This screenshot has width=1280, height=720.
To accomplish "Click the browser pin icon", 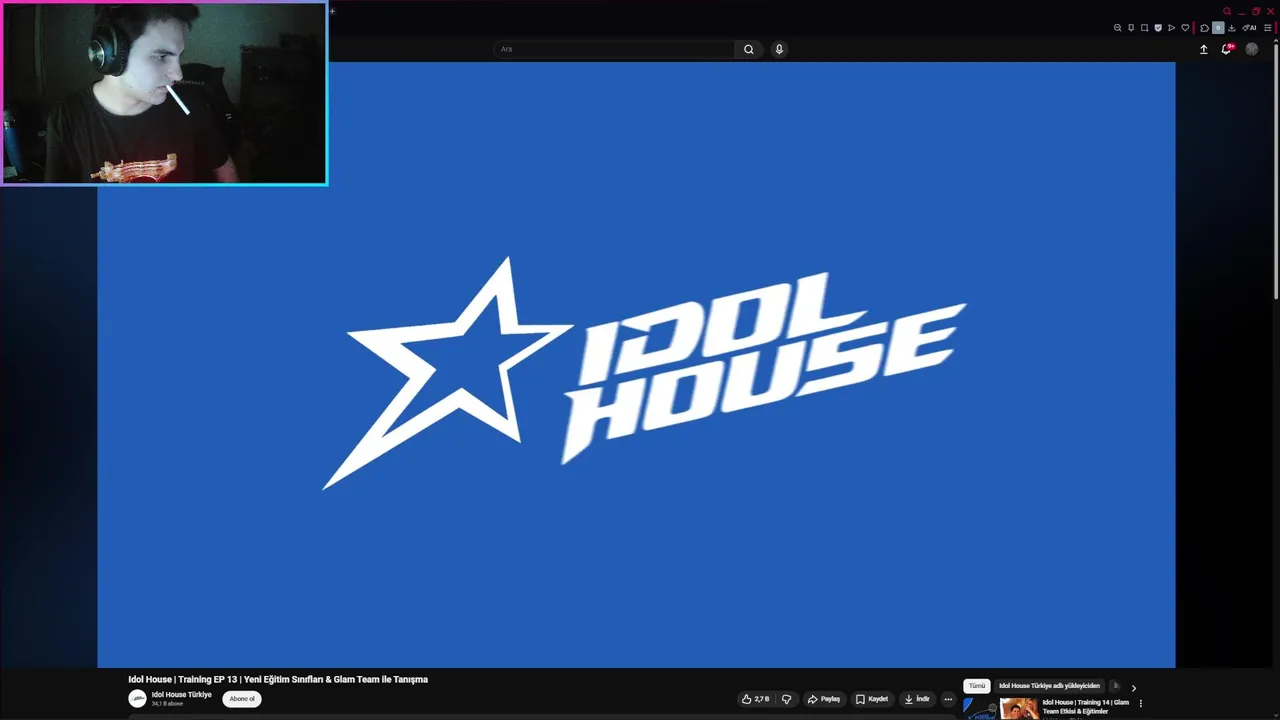I will (x=1131, y=28).
